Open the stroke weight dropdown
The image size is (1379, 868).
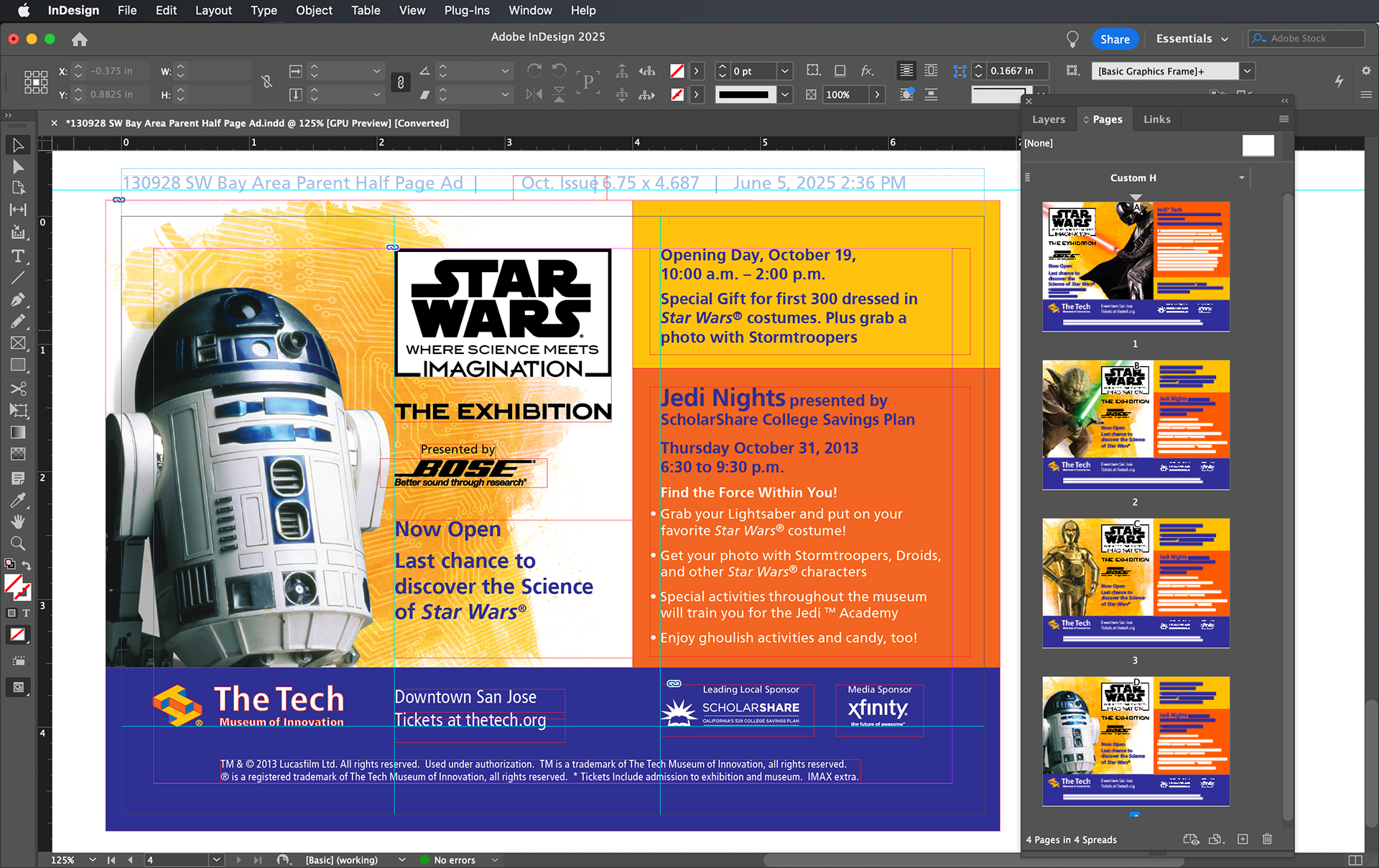click(x=785, y=71)
